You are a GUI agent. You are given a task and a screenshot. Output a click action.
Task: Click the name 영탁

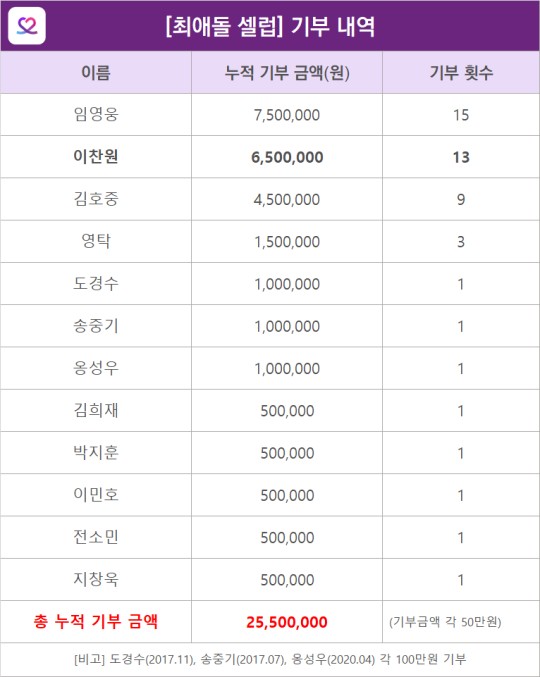pyautogui.click(x=96, y=241)
